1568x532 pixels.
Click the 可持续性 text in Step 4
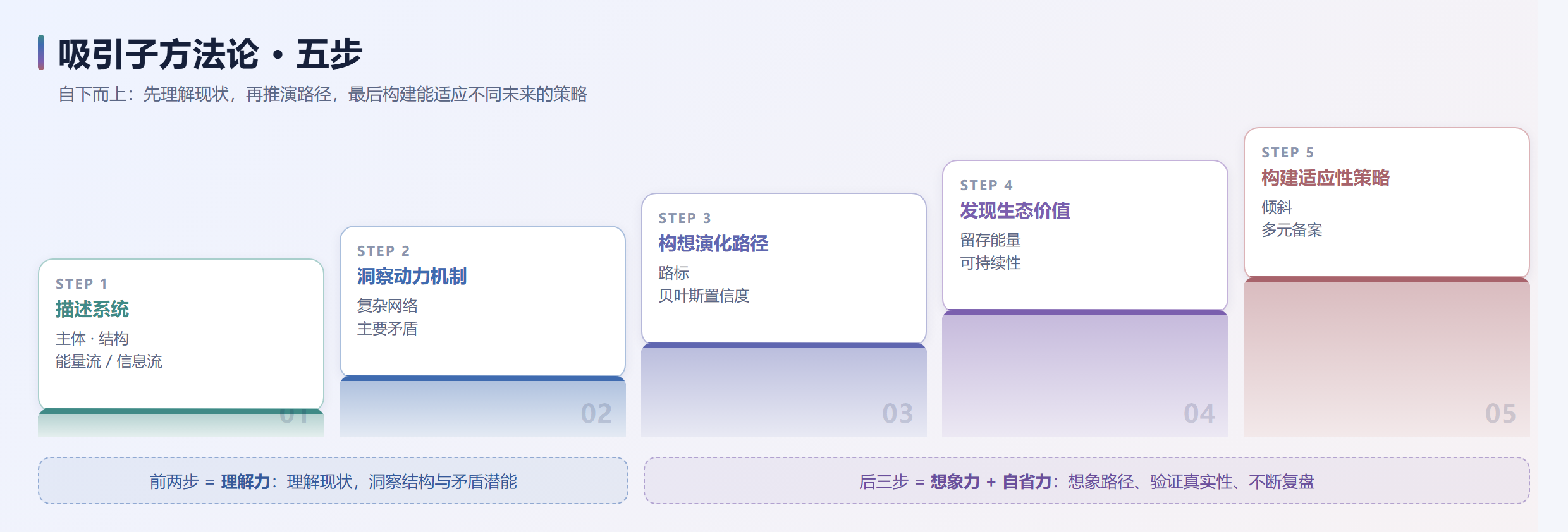[x=990, y=263]
